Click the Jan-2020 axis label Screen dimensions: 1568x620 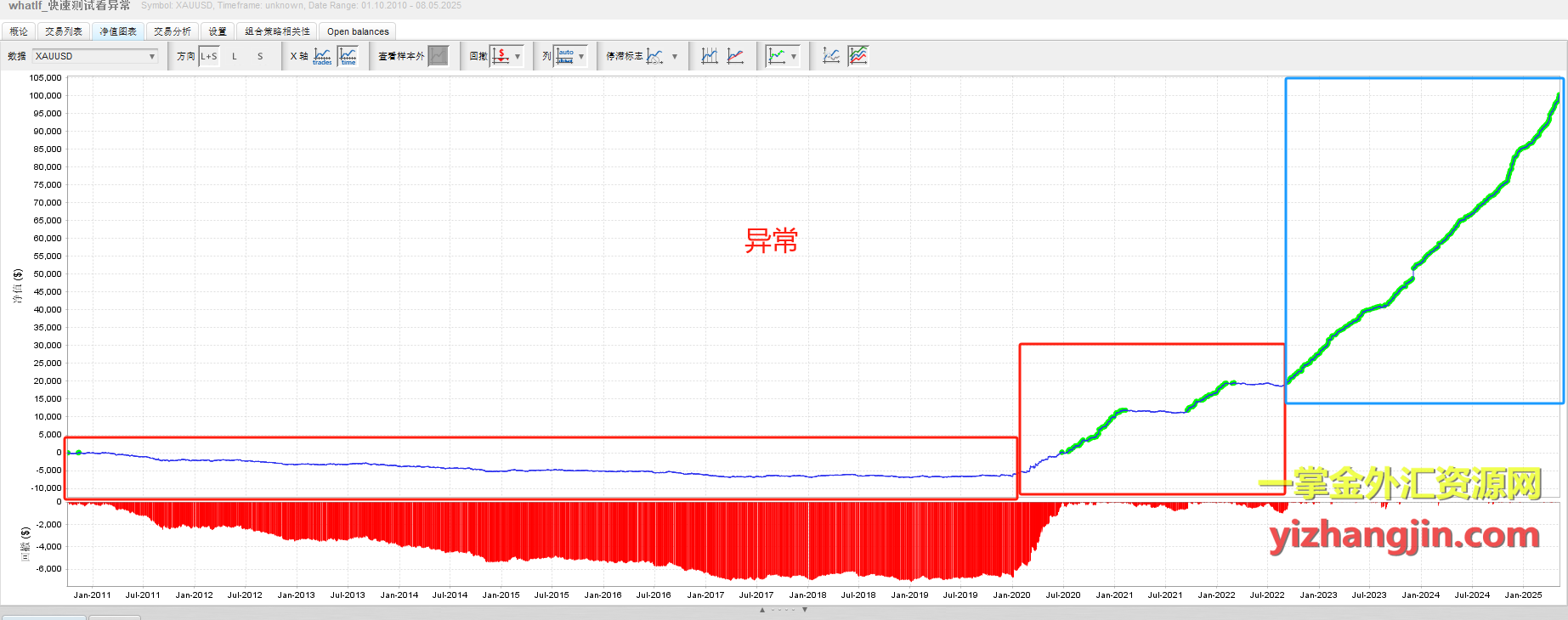tap(1011, 595)
